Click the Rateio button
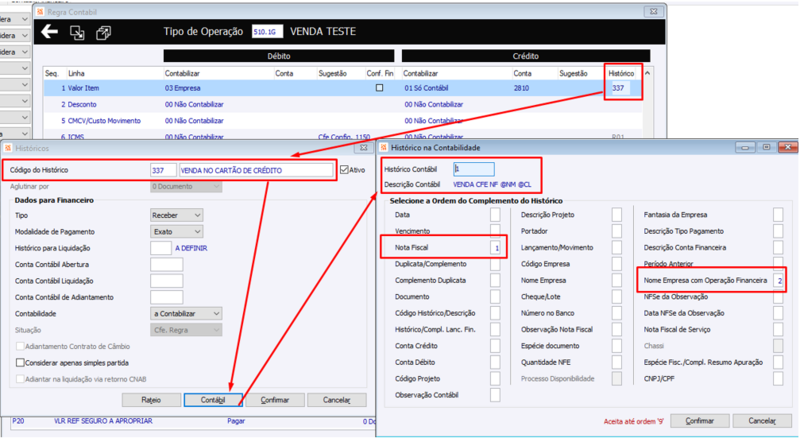 [151, 400]
